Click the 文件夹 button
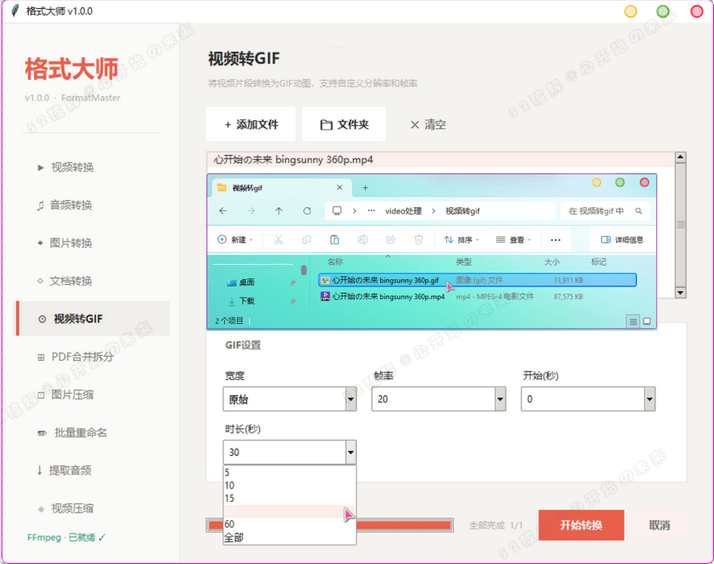 pyautogui.click(x=344, y=124)
